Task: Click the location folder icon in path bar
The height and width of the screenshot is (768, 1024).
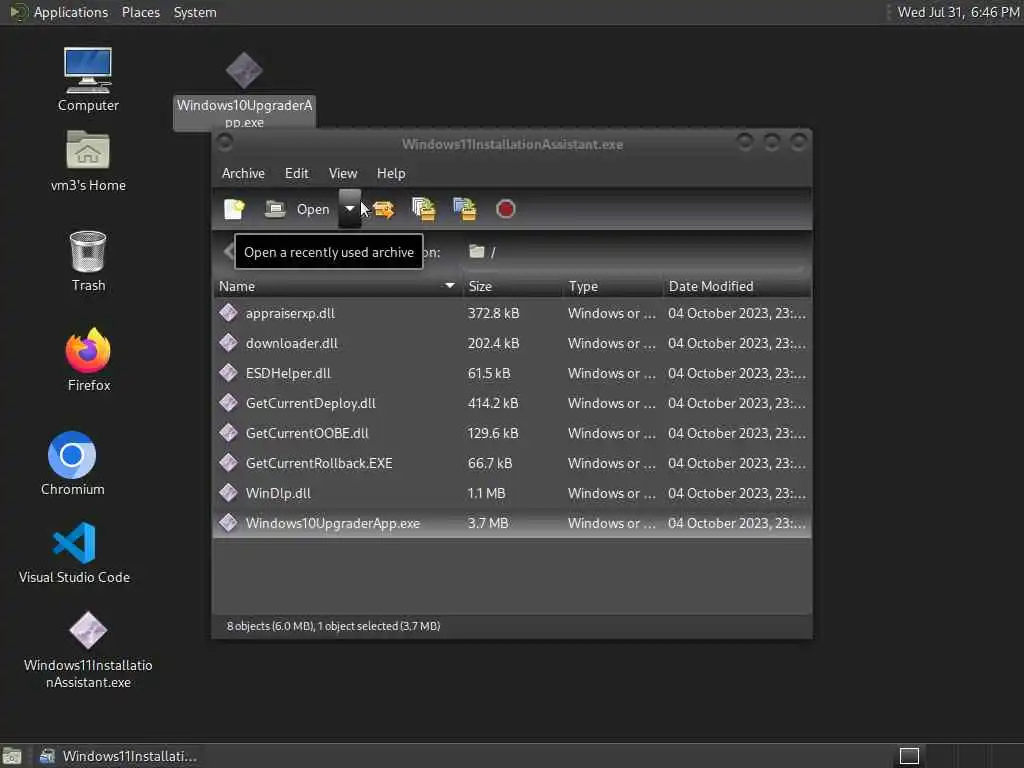Action: 477,251
